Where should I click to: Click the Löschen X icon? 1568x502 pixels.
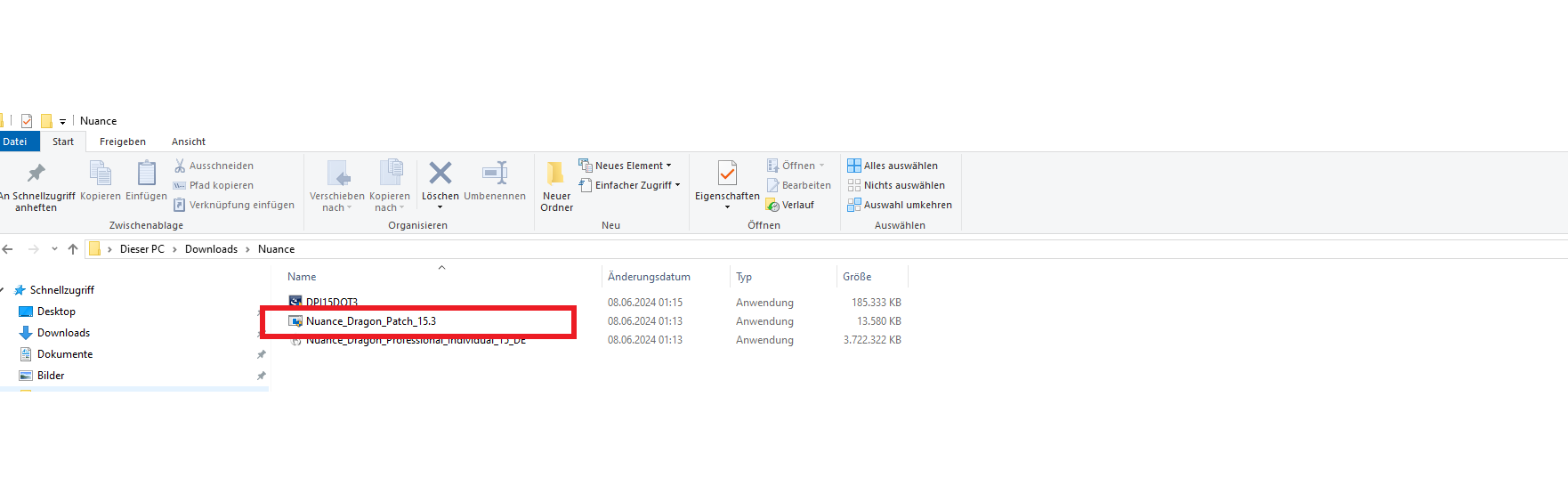coord(440,173)
